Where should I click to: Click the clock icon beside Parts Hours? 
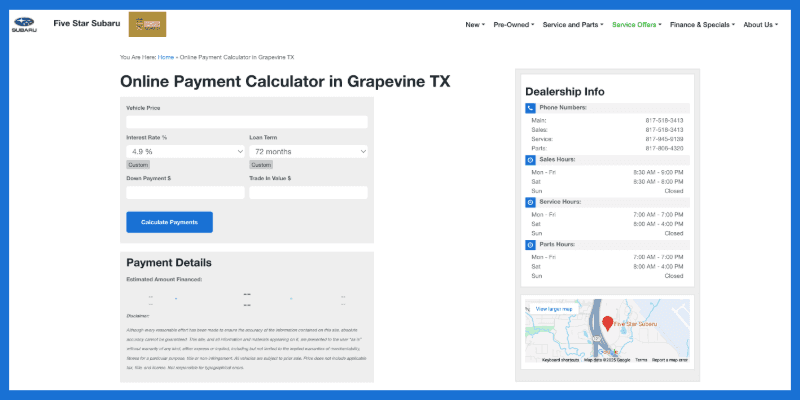[530, 245]
